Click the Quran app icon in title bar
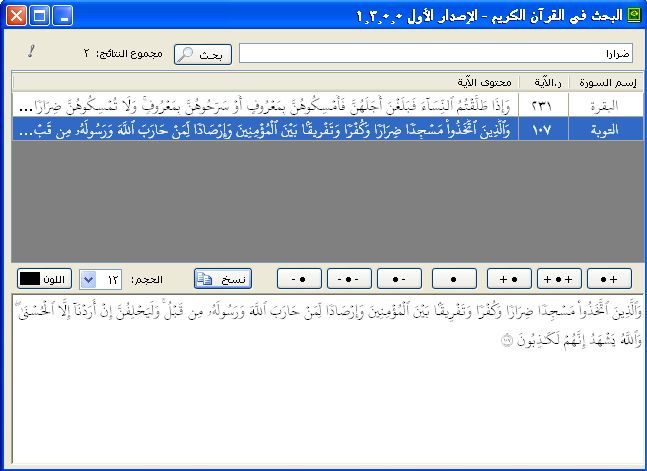 click(634, 16)
